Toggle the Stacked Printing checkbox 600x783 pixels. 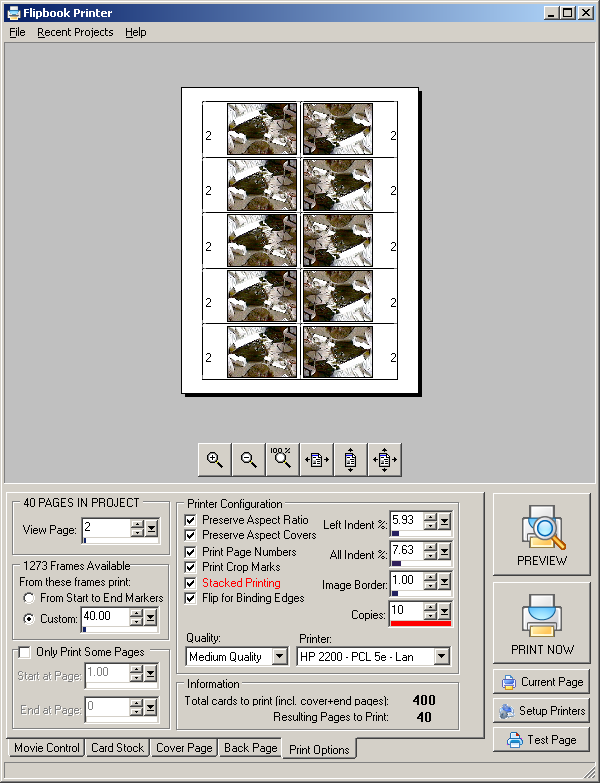pos(192,583)
